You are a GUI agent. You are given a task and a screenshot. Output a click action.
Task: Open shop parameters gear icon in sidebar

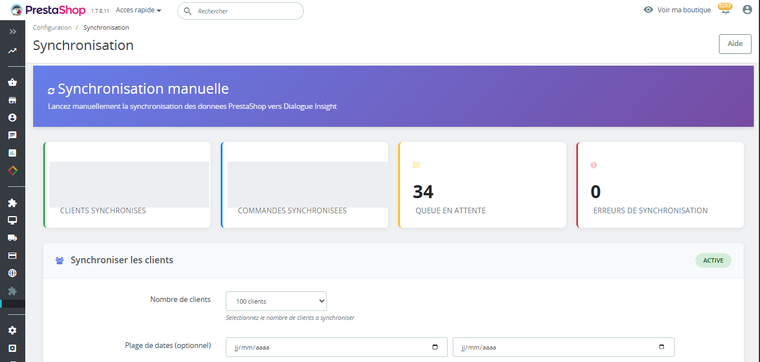13,330
